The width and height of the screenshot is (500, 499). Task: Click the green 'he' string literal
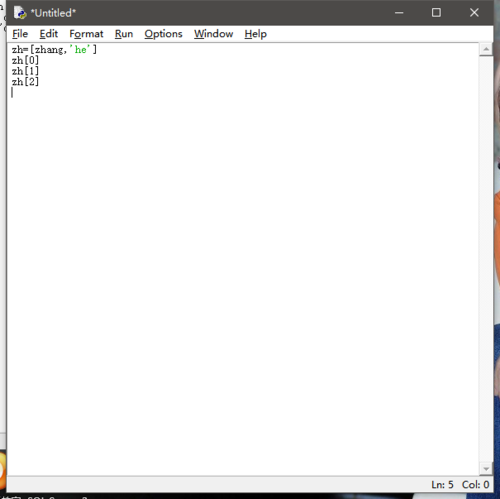pyautogui.click(x=80, y=50)
